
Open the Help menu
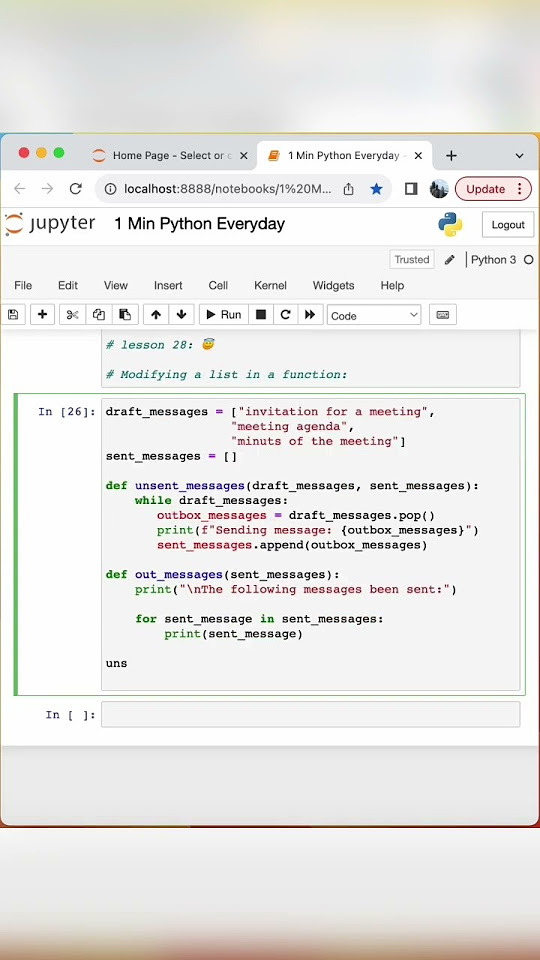point(392,285)
